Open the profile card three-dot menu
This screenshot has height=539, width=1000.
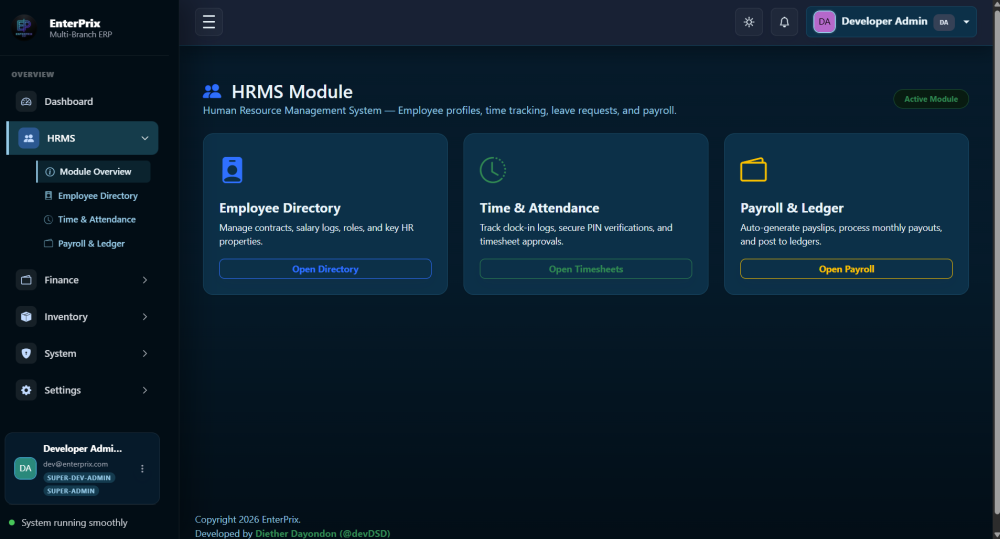click(142, 468)
